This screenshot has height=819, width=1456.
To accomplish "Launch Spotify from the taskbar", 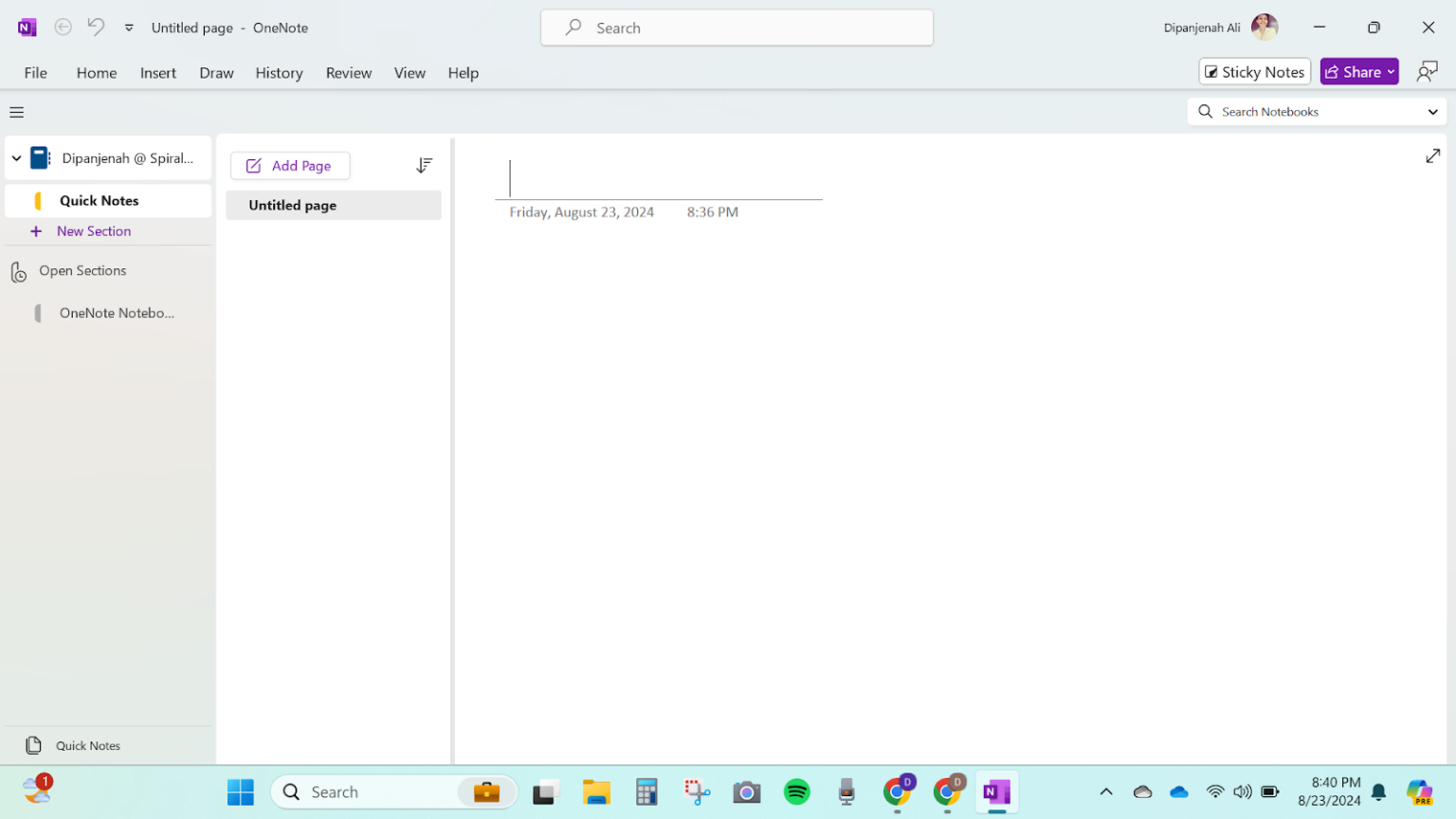I will 797,792.
